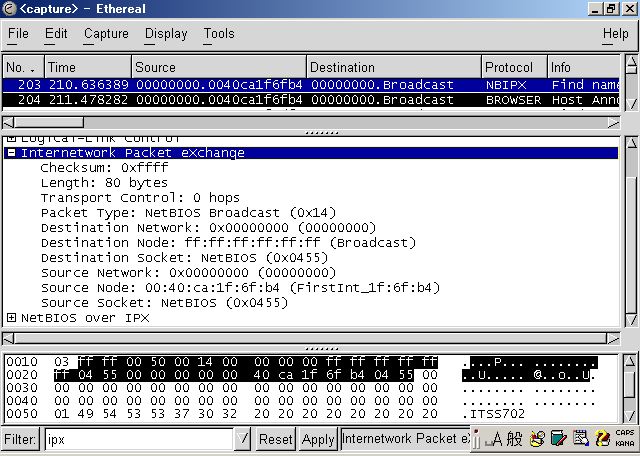The width and height of the screenshot is (640, 456).
Task: Click the hex dump row at offset 0010
Action: [302, 362]
